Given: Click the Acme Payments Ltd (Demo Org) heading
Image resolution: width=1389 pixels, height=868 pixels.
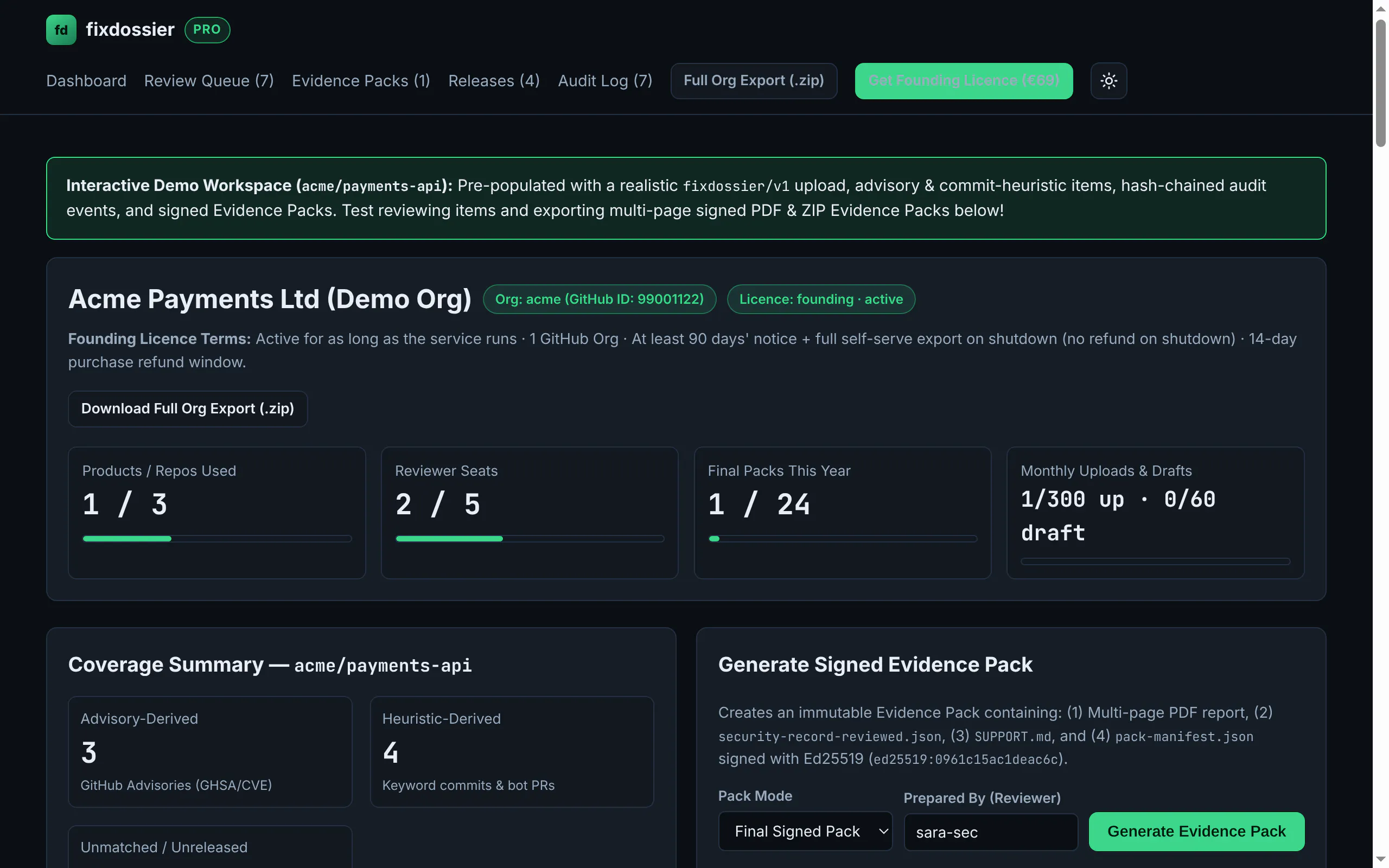Looking at the screenshot, I should click(270, 299).
